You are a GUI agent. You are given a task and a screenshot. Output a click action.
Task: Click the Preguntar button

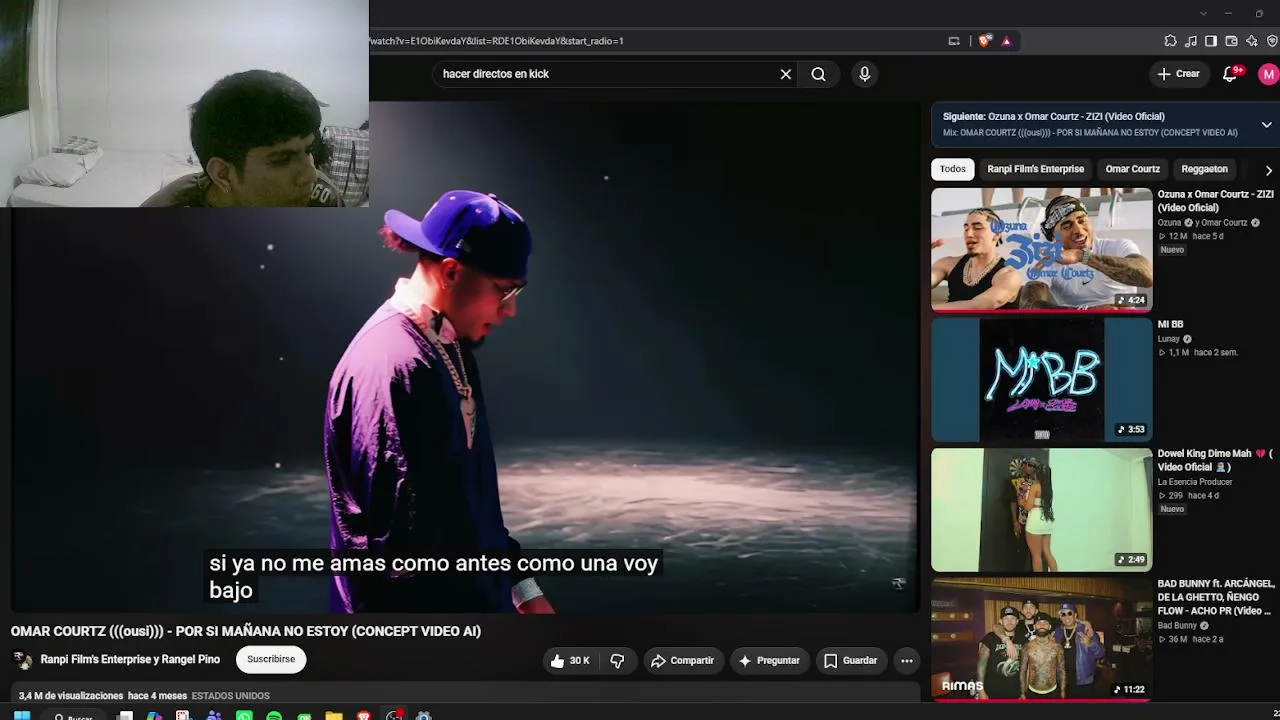coord(769,660)
